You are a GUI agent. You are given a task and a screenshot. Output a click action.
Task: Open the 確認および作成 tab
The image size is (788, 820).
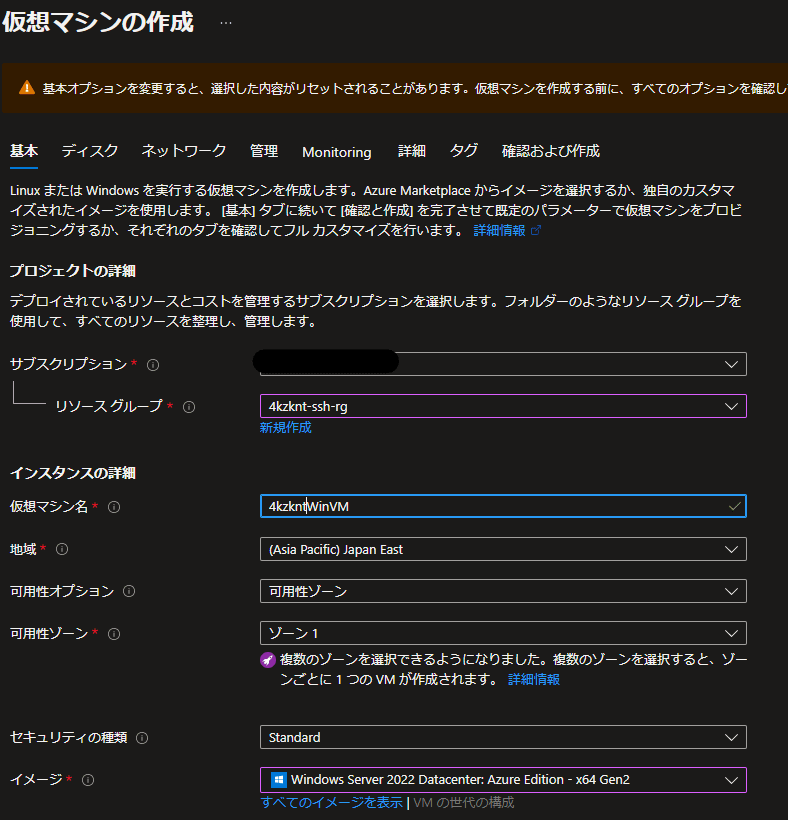coord(551,151)
